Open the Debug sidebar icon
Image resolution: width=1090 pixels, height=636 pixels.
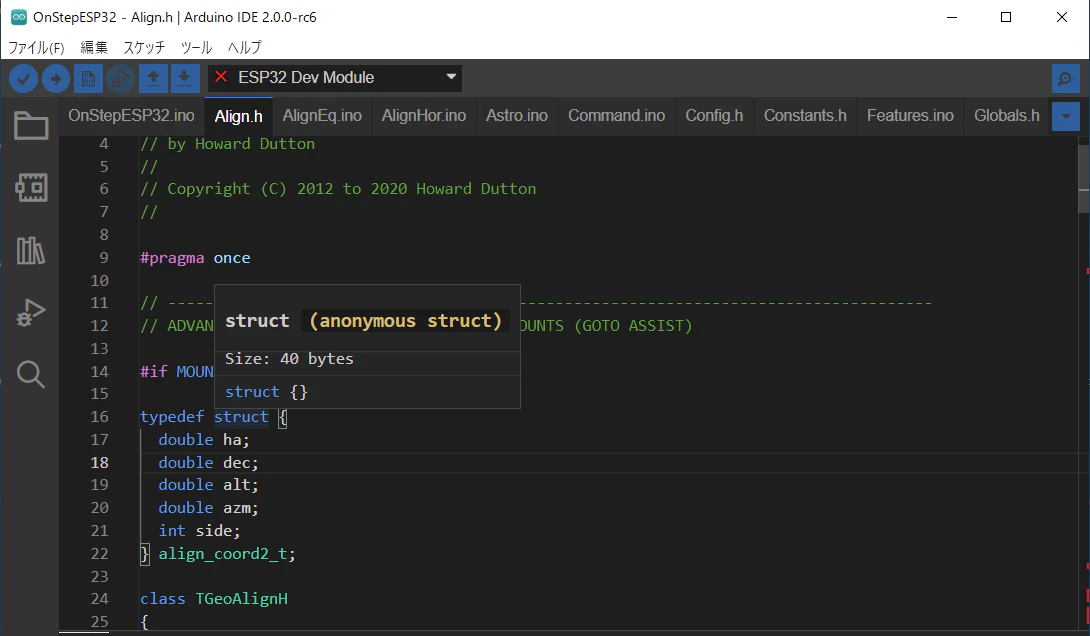point(31,312)
